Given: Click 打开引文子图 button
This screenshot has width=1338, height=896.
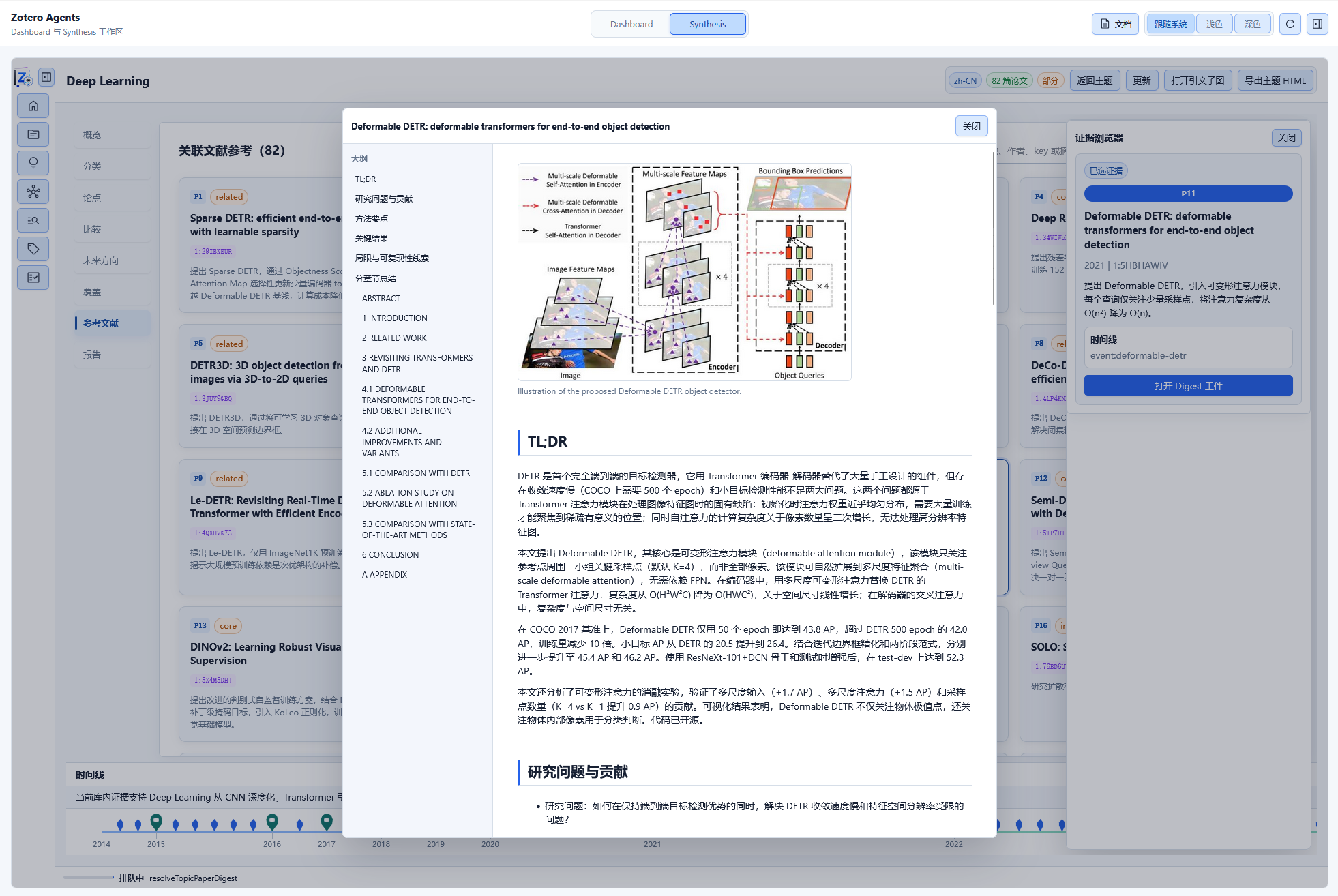Looking at the screenshot, I should (x=1198, y=80).
